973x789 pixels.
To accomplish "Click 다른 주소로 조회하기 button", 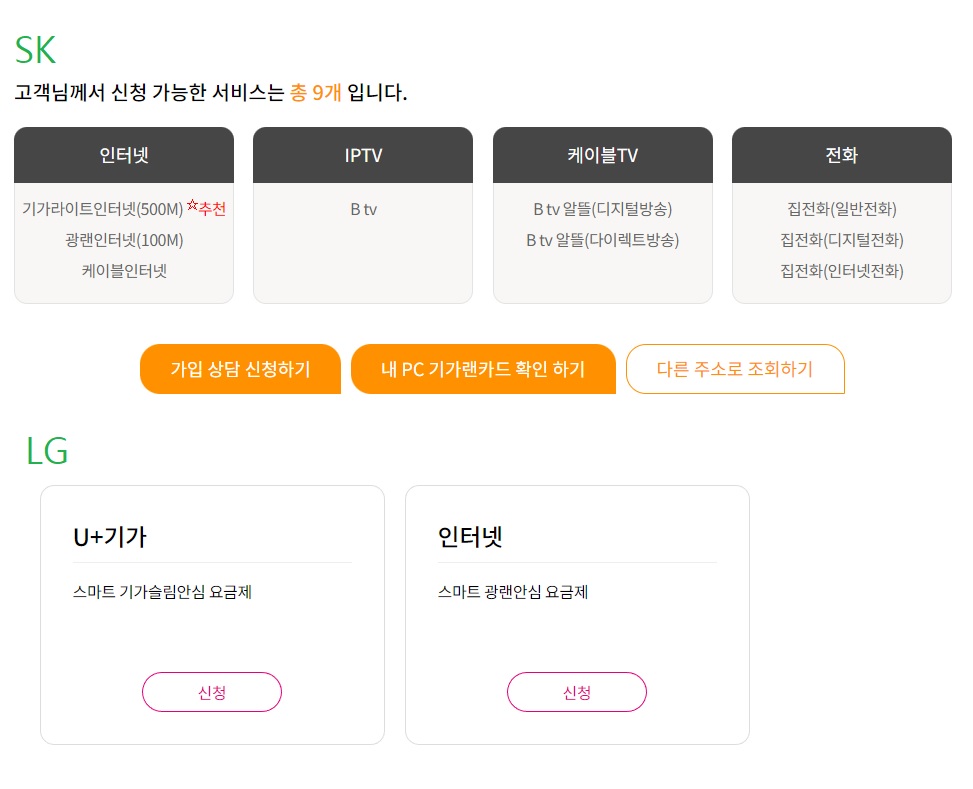I will tap(735, 369).
